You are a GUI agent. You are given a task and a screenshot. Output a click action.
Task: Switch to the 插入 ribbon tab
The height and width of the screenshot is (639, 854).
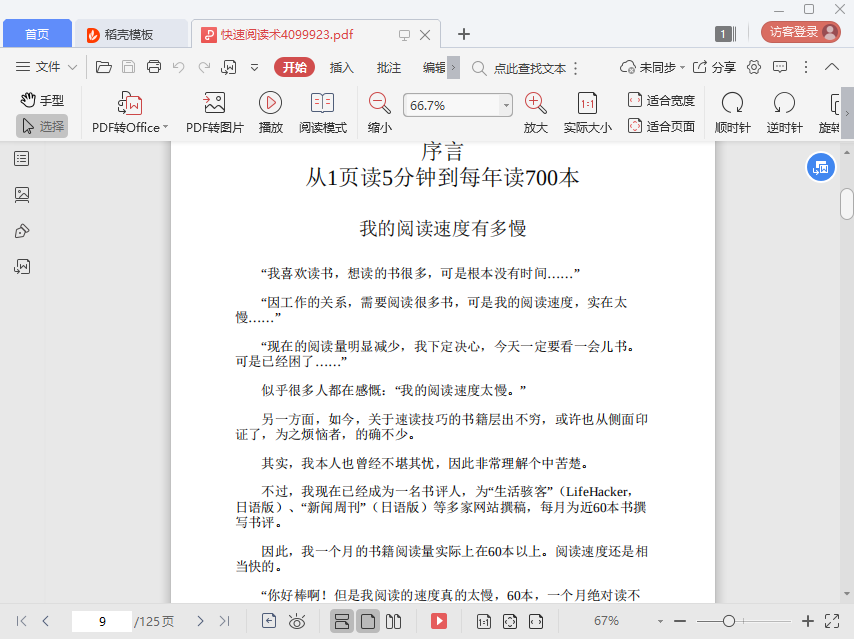tap(341, 68)
